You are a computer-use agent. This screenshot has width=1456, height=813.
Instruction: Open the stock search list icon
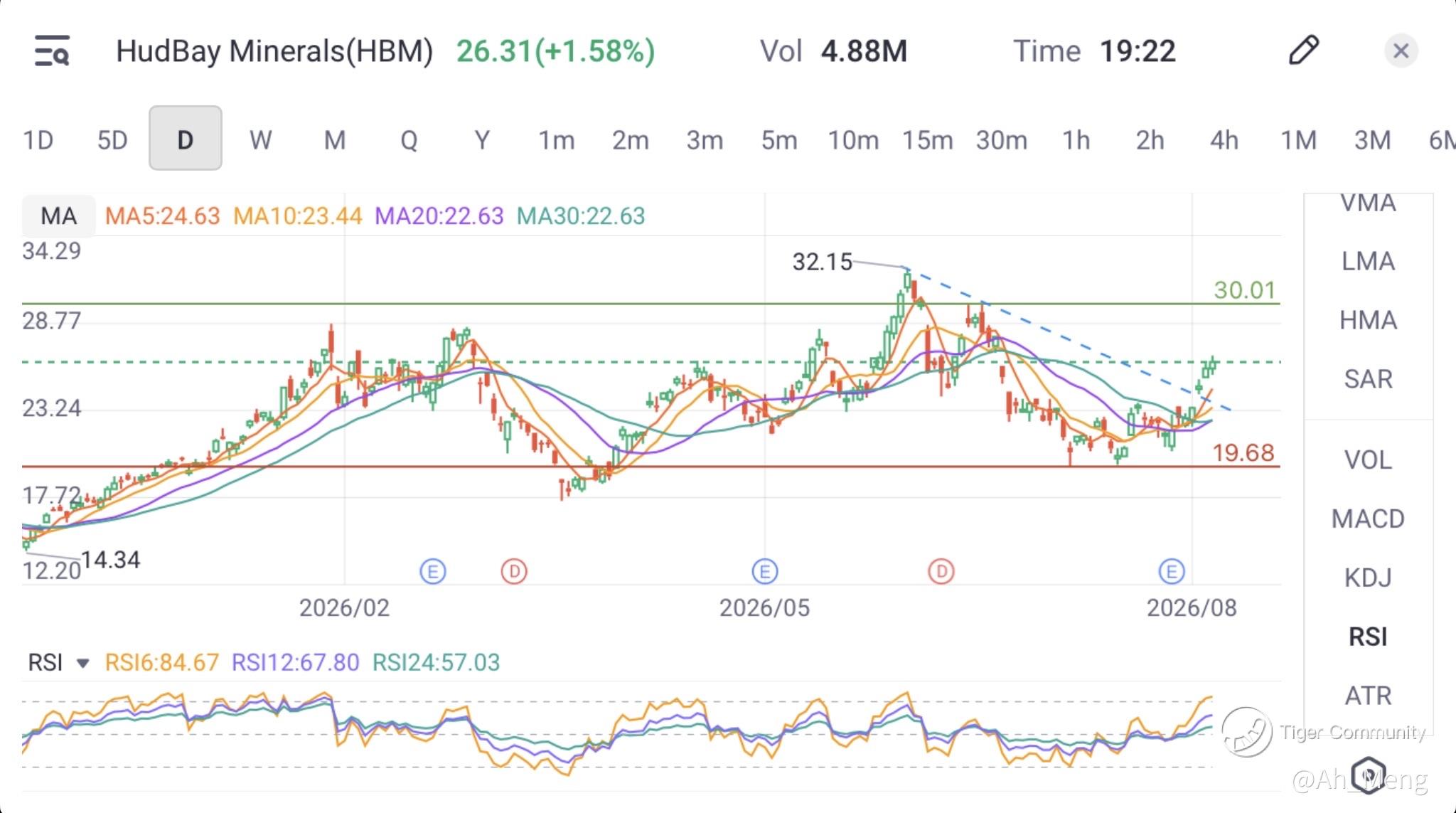pos(52,51)
